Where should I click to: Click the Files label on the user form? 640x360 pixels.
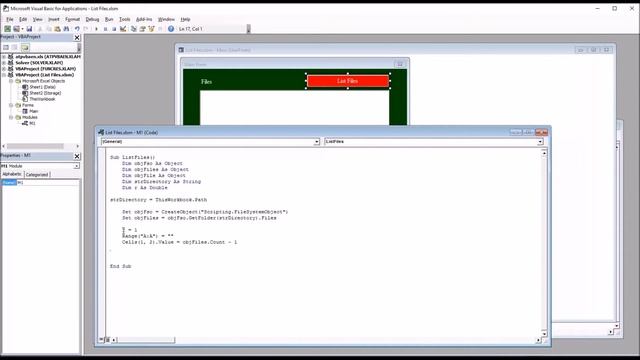(x=206, y=82)
